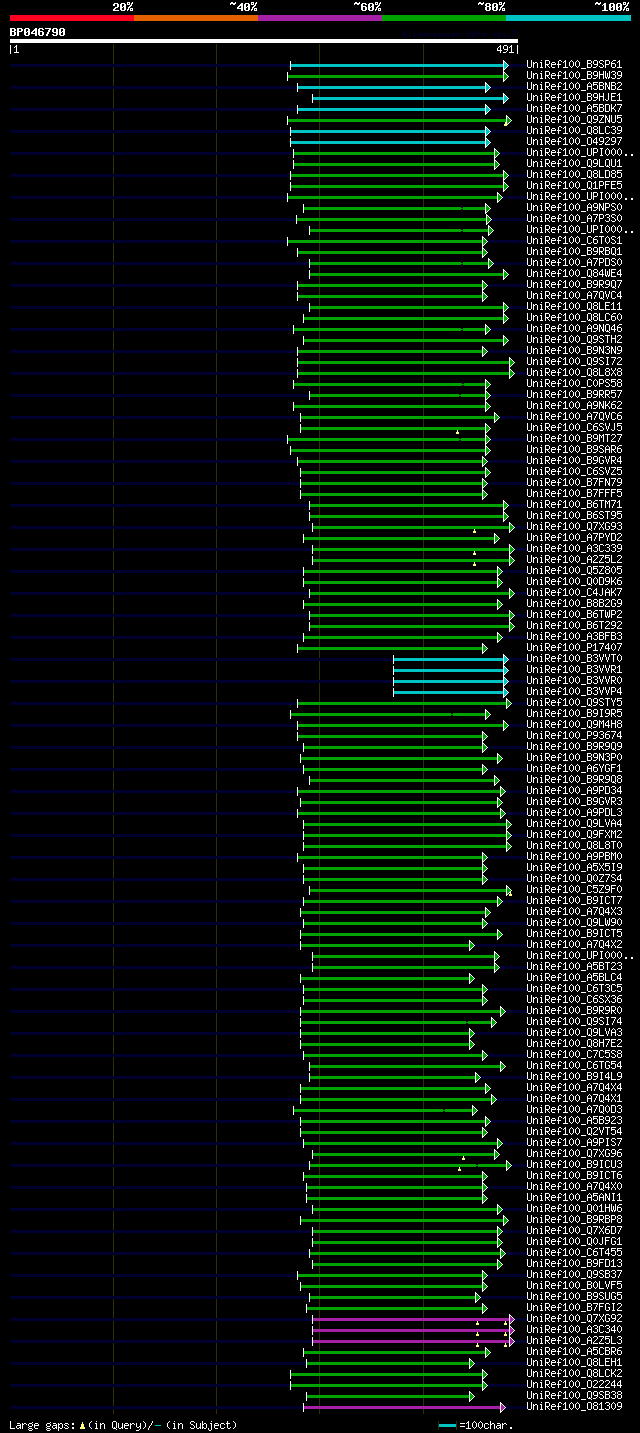
Task: Open hit UniRef100_B9SP61
Action: tap(574, 65)
